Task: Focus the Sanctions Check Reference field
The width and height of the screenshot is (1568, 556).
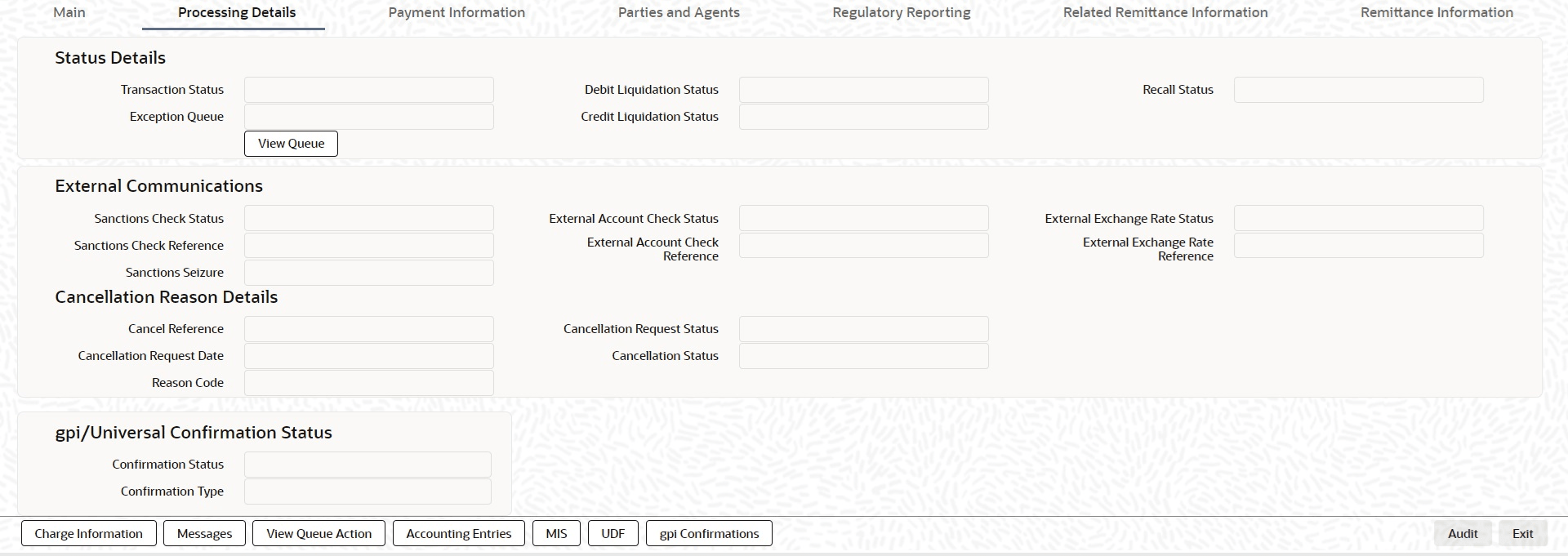Action: pos(368,246)
